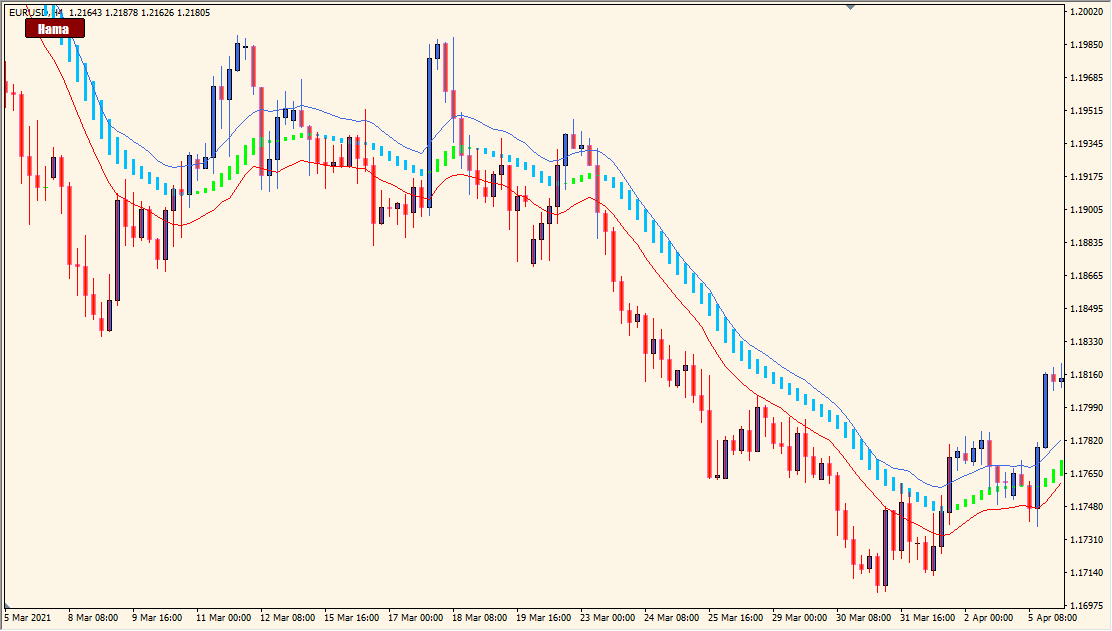Click the EURUSD,H4 symbol title text

[35, 12]
